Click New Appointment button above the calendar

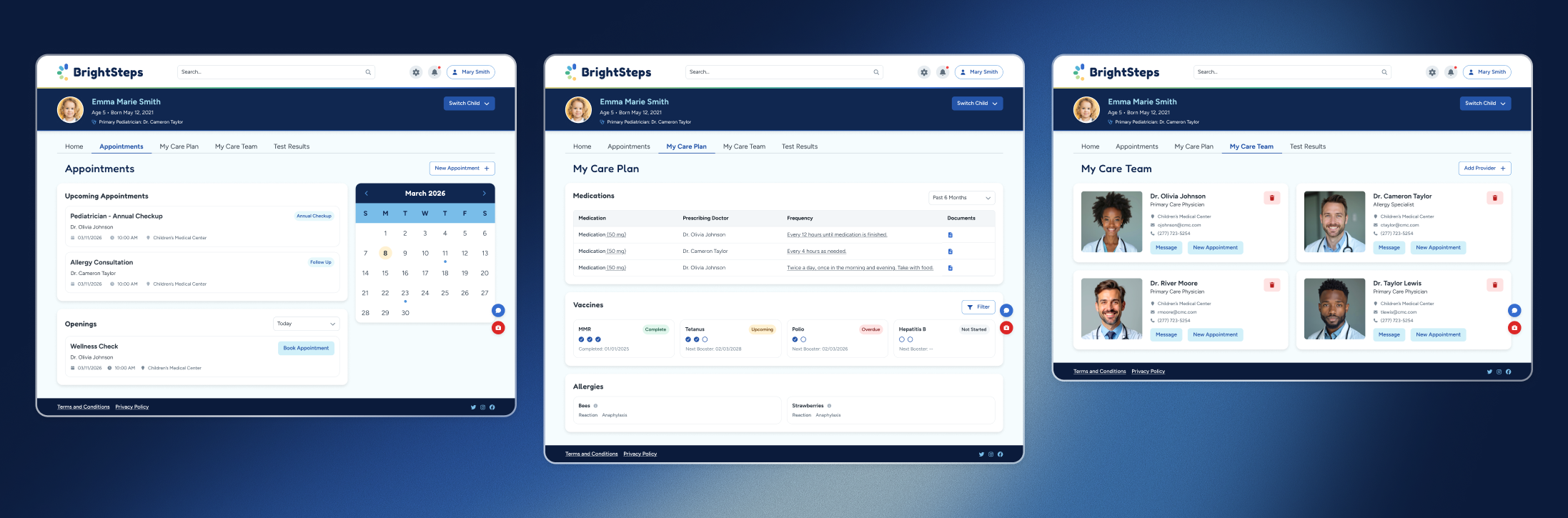pyautogui.click(x=462, y=169)
